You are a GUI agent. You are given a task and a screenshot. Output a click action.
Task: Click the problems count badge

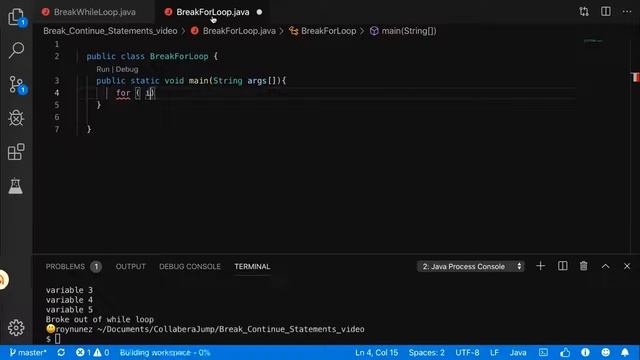pyautogui.click(x=96, y=267)
